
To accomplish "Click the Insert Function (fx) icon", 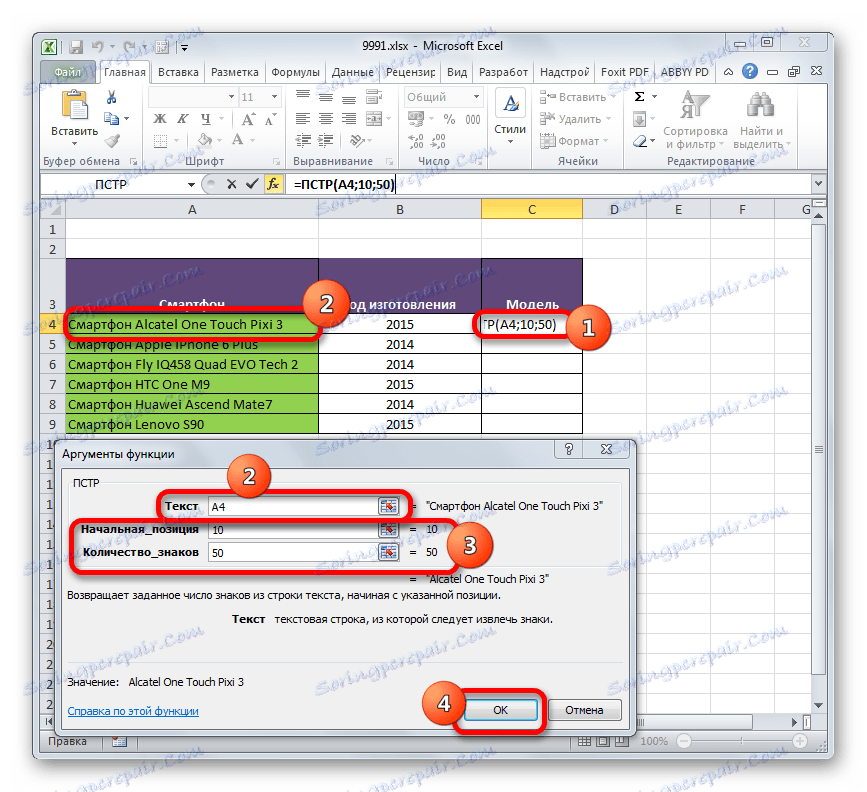I will pyautogui.click(x=274, y=184).
